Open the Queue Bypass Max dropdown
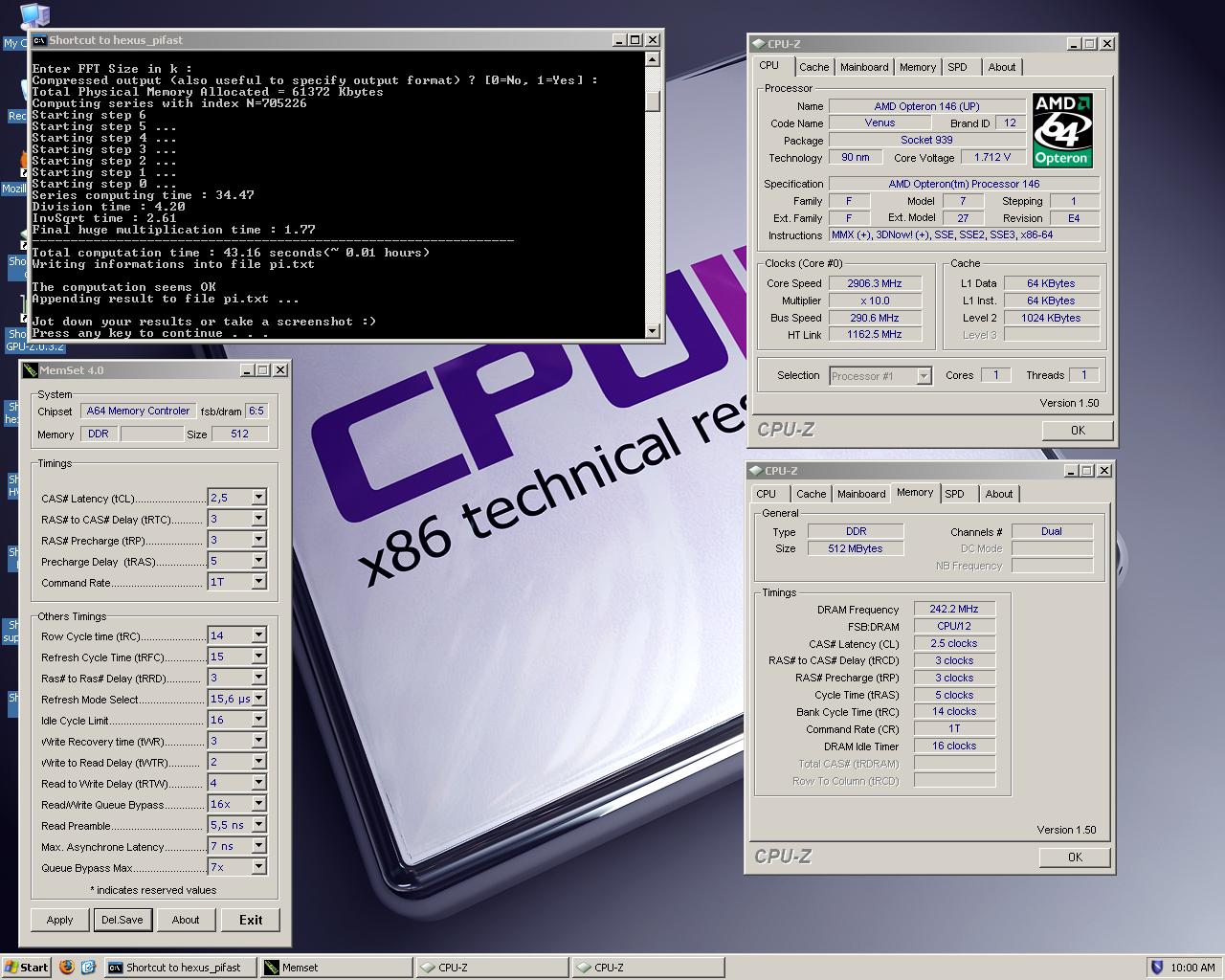This screenshot has width=1225, height=980. click(x=258, y=866)
